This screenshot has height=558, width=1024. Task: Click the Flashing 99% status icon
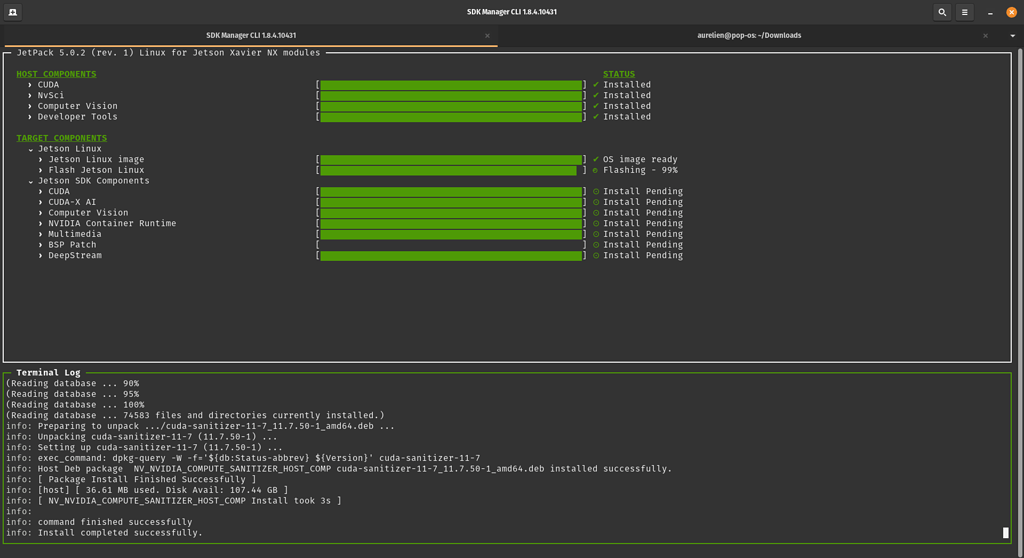pyautogui.click(x=596, y=171)
